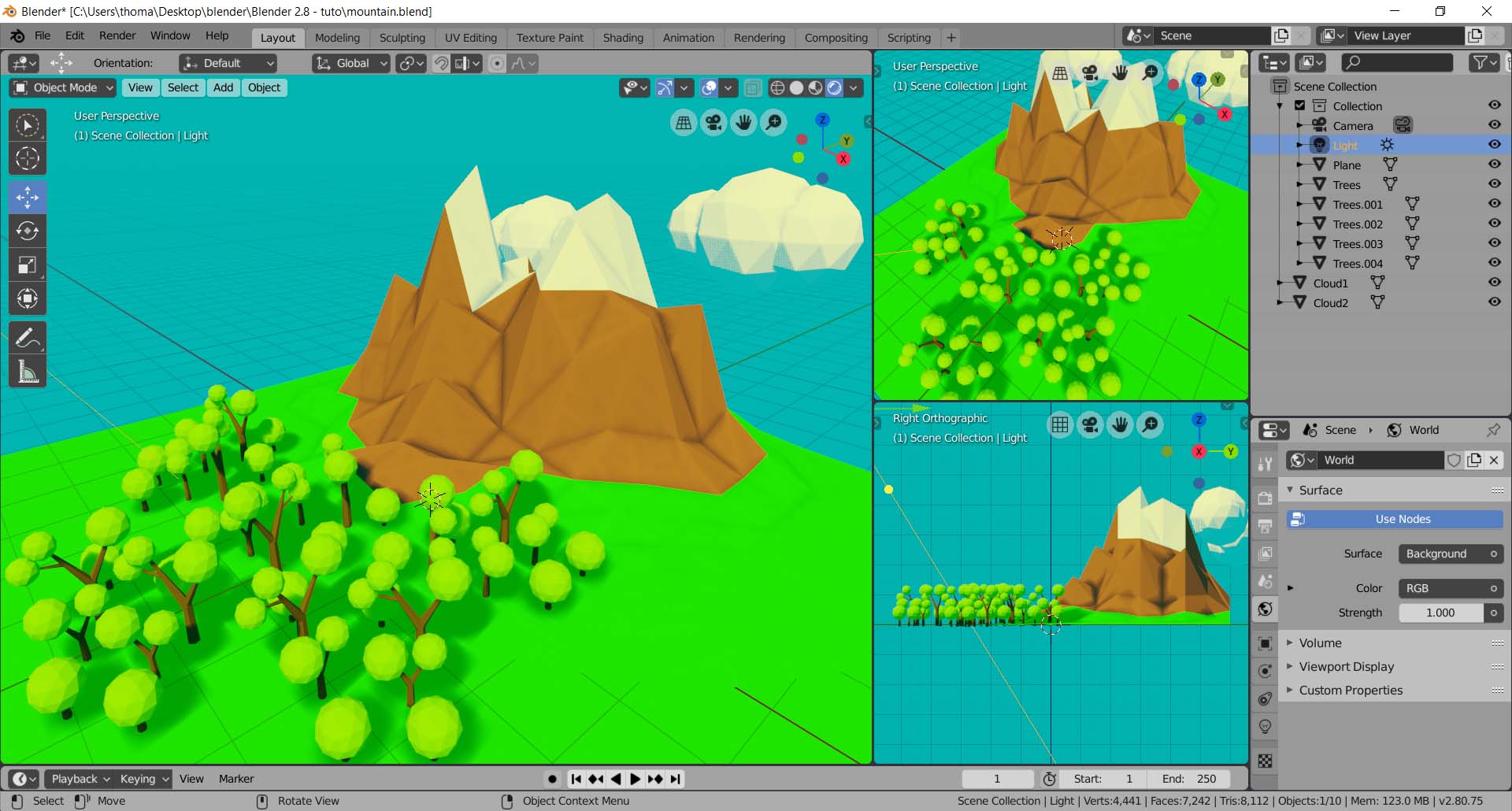Viewport: 1512px width, 811px height.
Task: Select the Move tool in the left toolbar
Action: tap(28, 197)
